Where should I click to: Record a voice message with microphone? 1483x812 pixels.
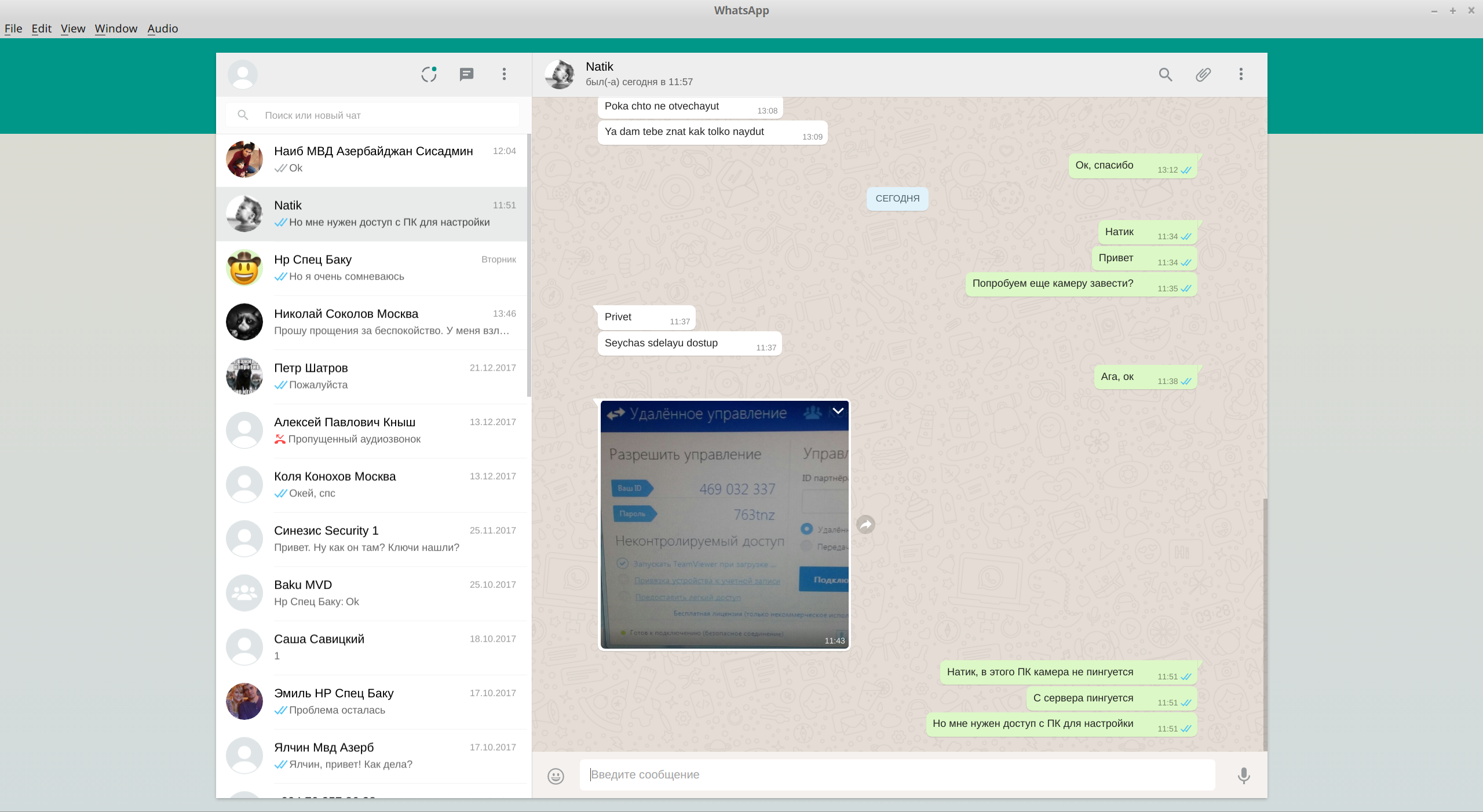1244,776
